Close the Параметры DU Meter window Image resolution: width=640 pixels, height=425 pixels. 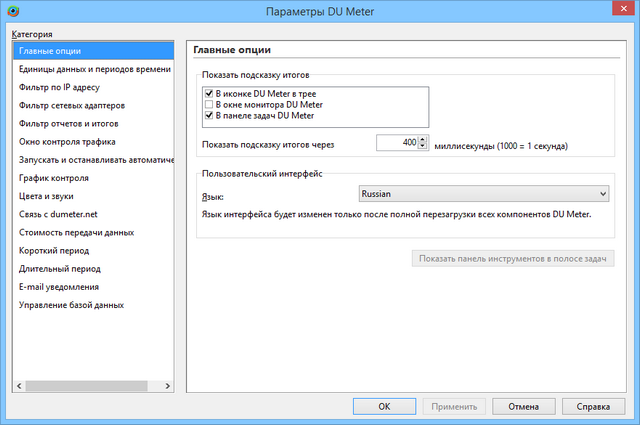point(616,10)
